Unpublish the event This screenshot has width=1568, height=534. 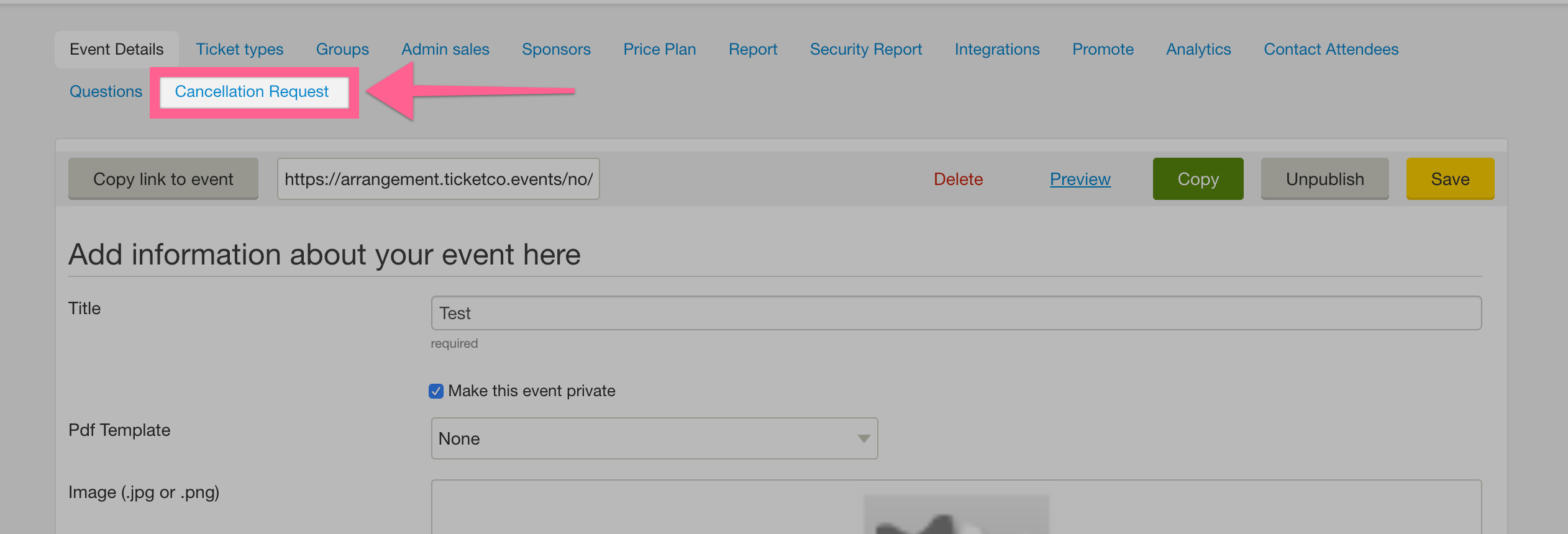tap(1324, 179)
